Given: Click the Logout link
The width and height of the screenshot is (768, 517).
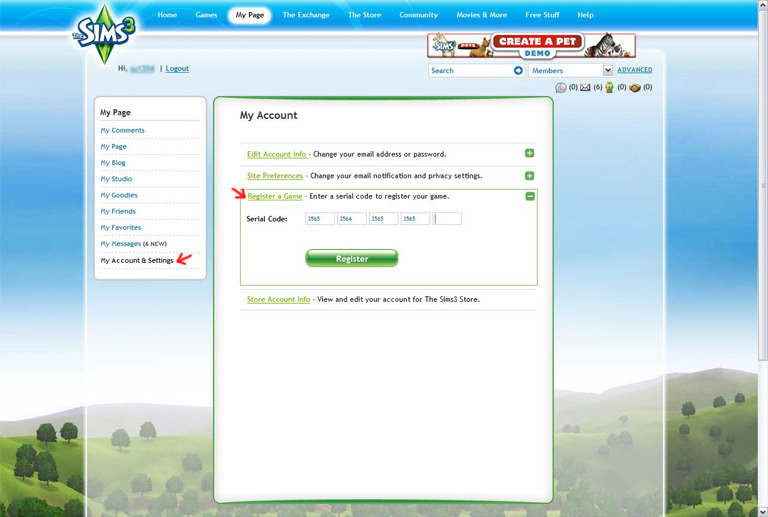Looking at the screenshot, I should 177,69.
